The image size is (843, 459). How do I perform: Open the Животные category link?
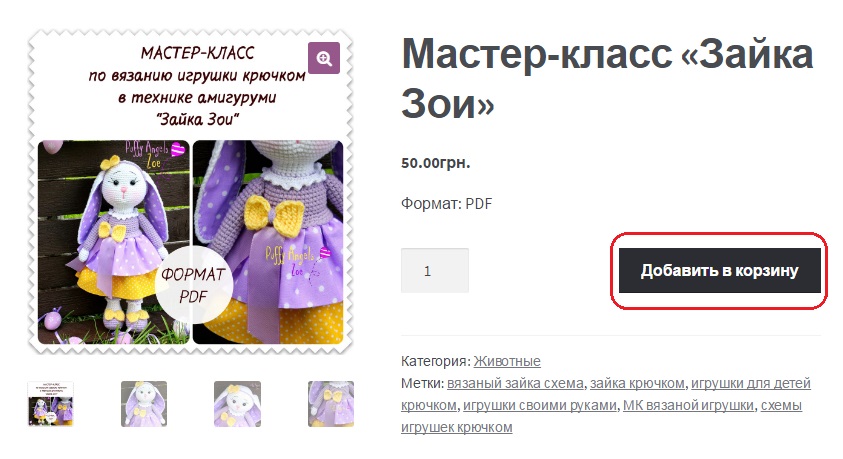507,361
